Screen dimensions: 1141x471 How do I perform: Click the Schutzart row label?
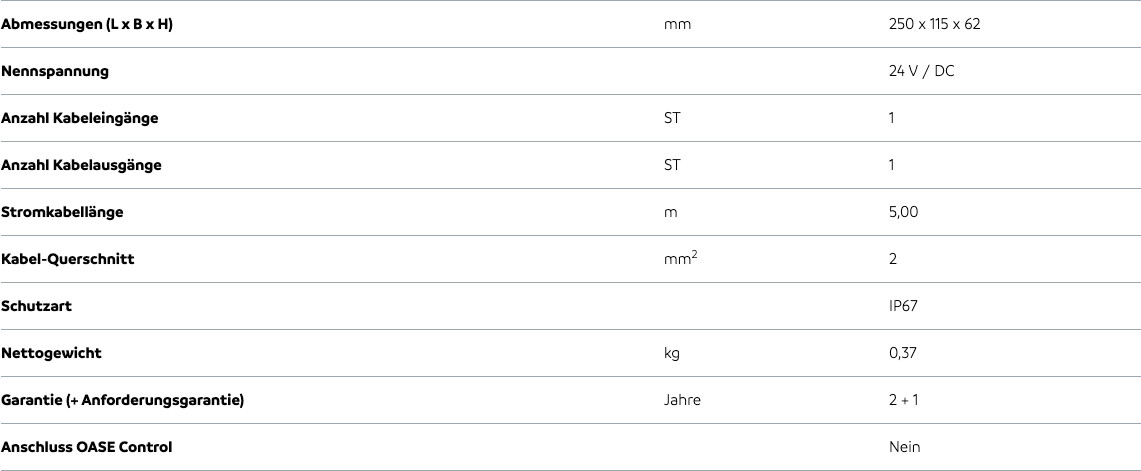37,306
